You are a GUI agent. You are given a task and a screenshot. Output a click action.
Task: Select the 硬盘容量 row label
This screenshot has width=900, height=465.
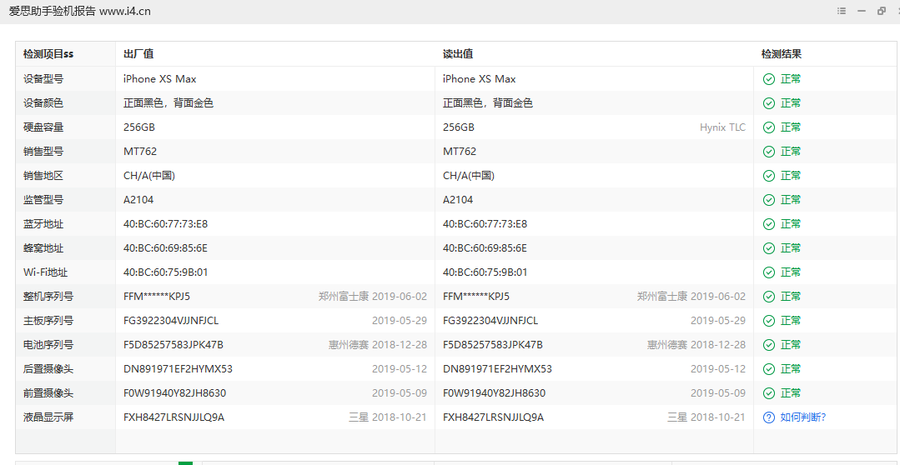pyautogui.click(x=43, y=127)
